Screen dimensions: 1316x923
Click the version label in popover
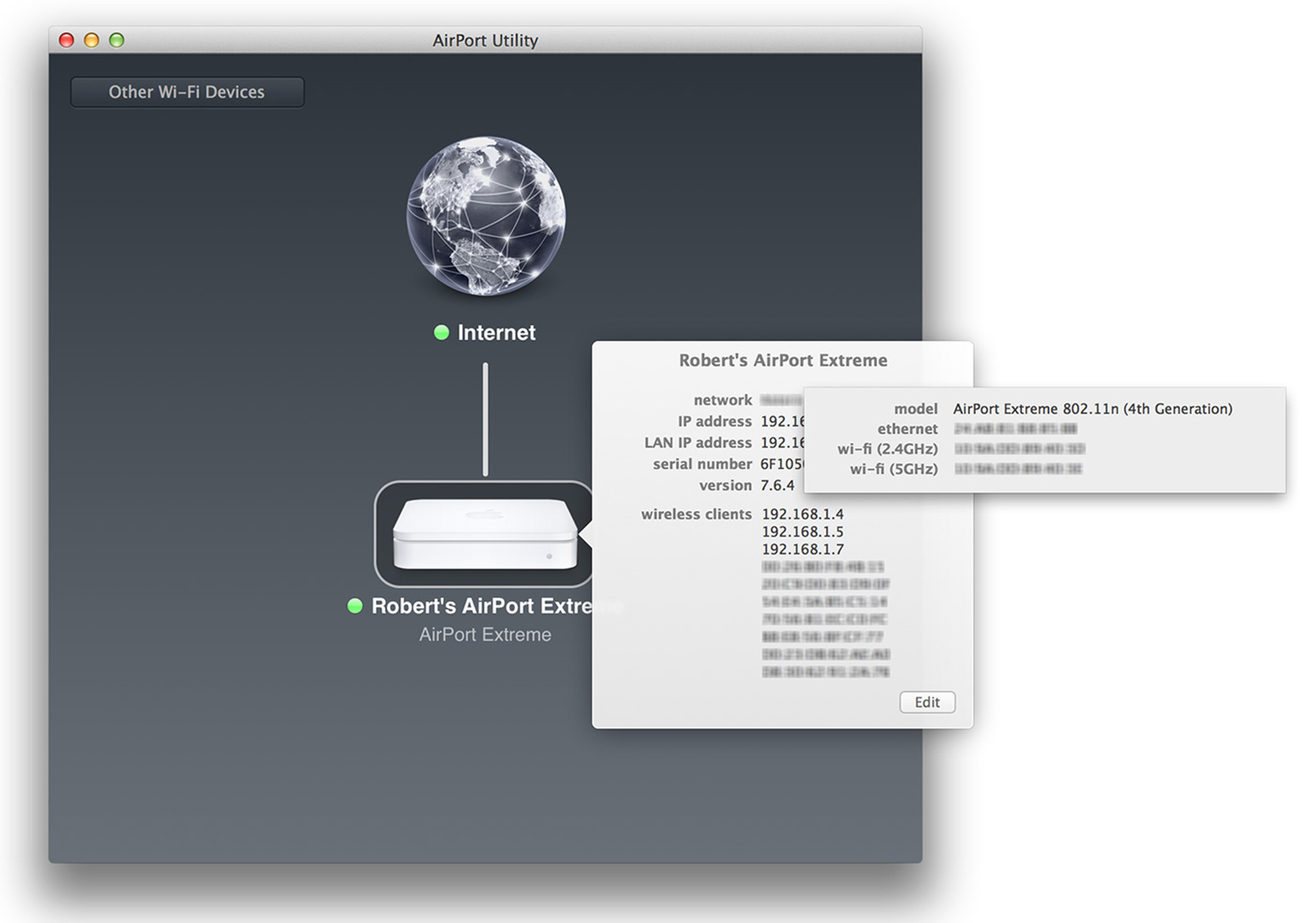pos(725,486)
